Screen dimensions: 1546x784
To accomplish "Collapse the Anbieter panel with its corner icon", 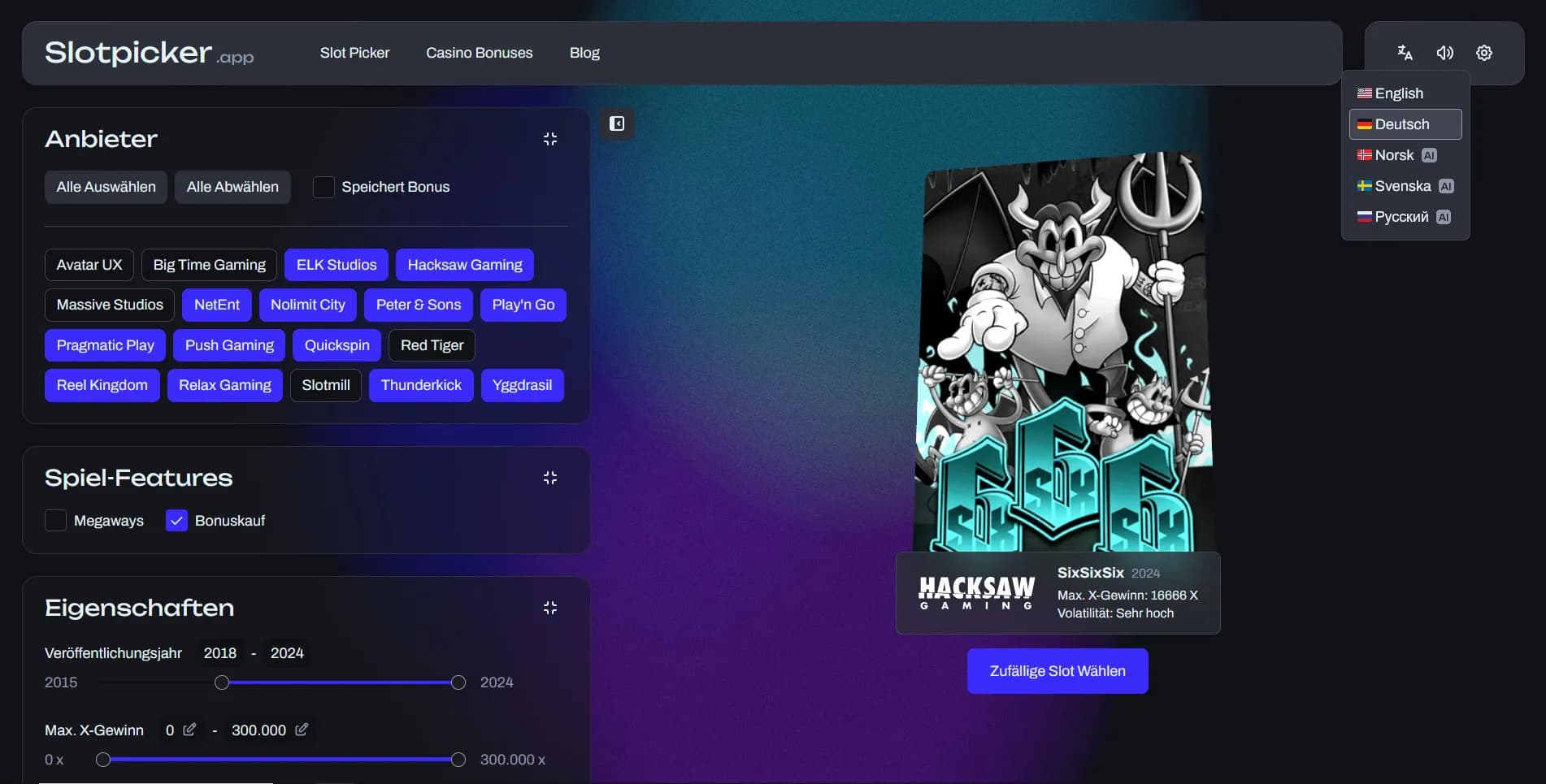I will click(x=550, y=138).
